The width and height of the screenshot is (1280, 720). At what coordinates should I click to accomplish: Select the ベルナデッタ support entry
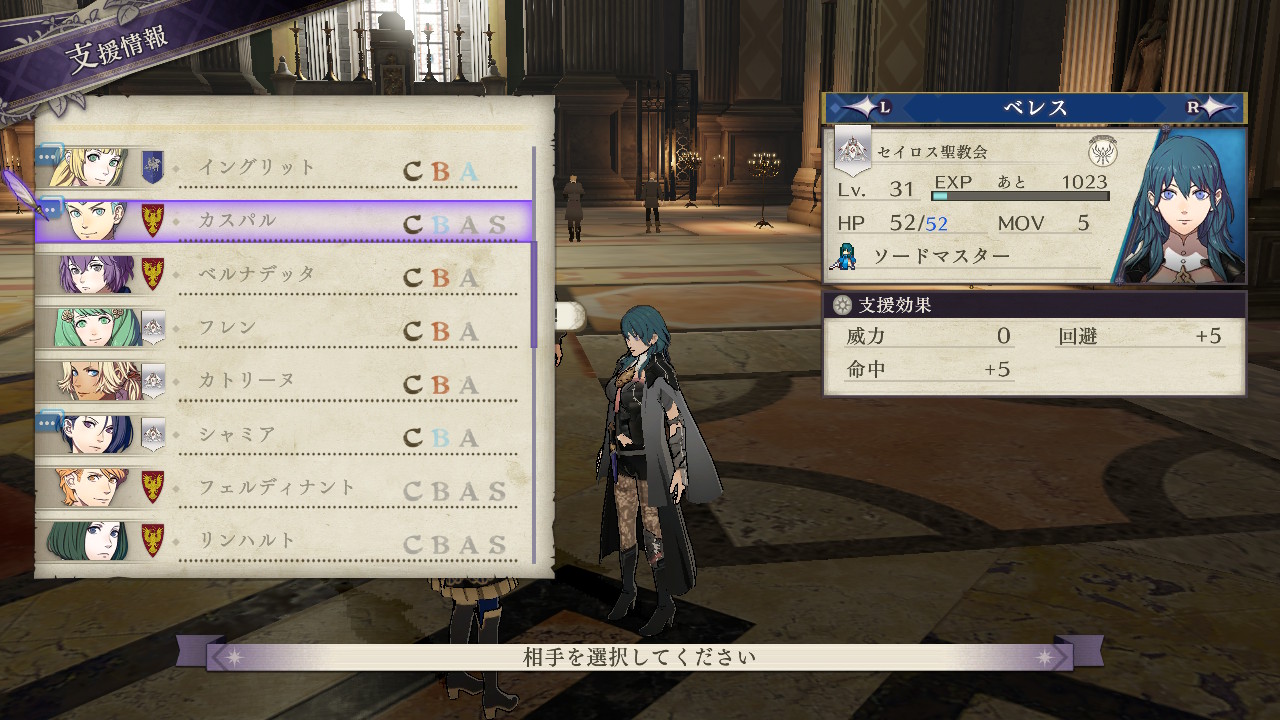(285, 274)
